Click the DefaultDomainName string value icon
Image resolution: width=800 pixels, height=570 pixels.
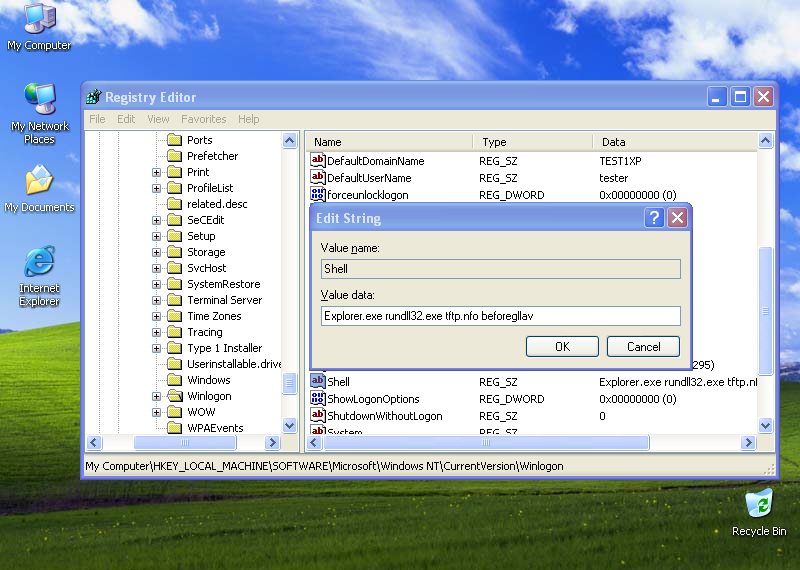click(x=317, y=160)
